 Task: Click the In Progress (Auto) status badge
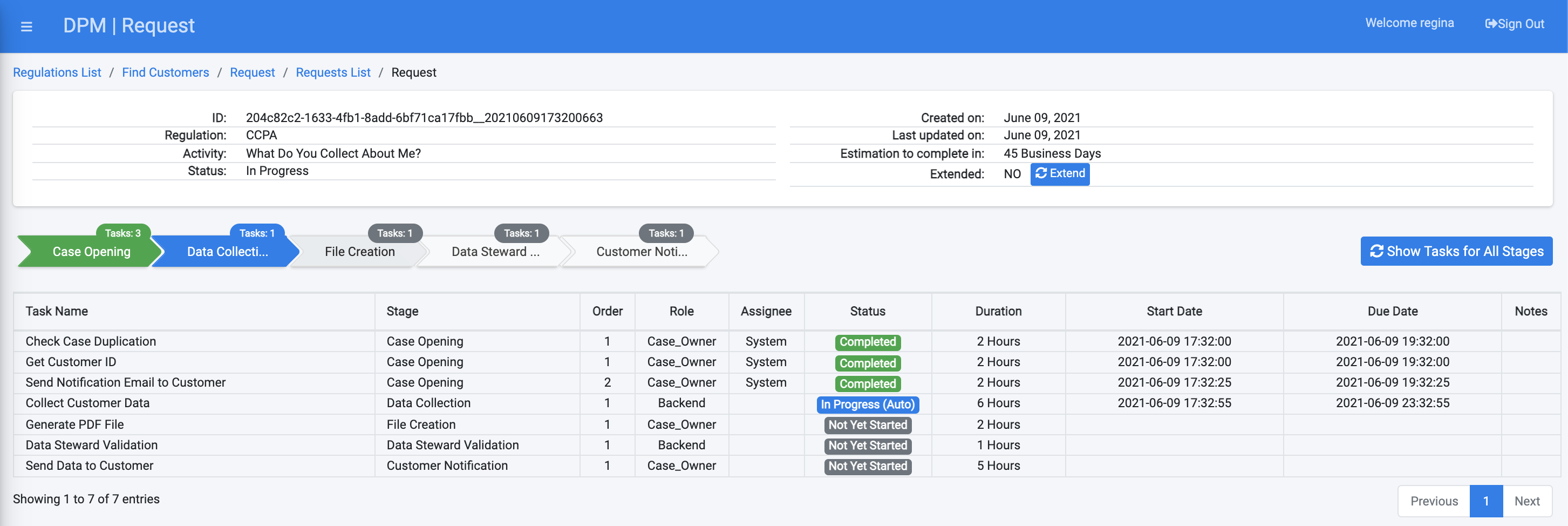867,404
